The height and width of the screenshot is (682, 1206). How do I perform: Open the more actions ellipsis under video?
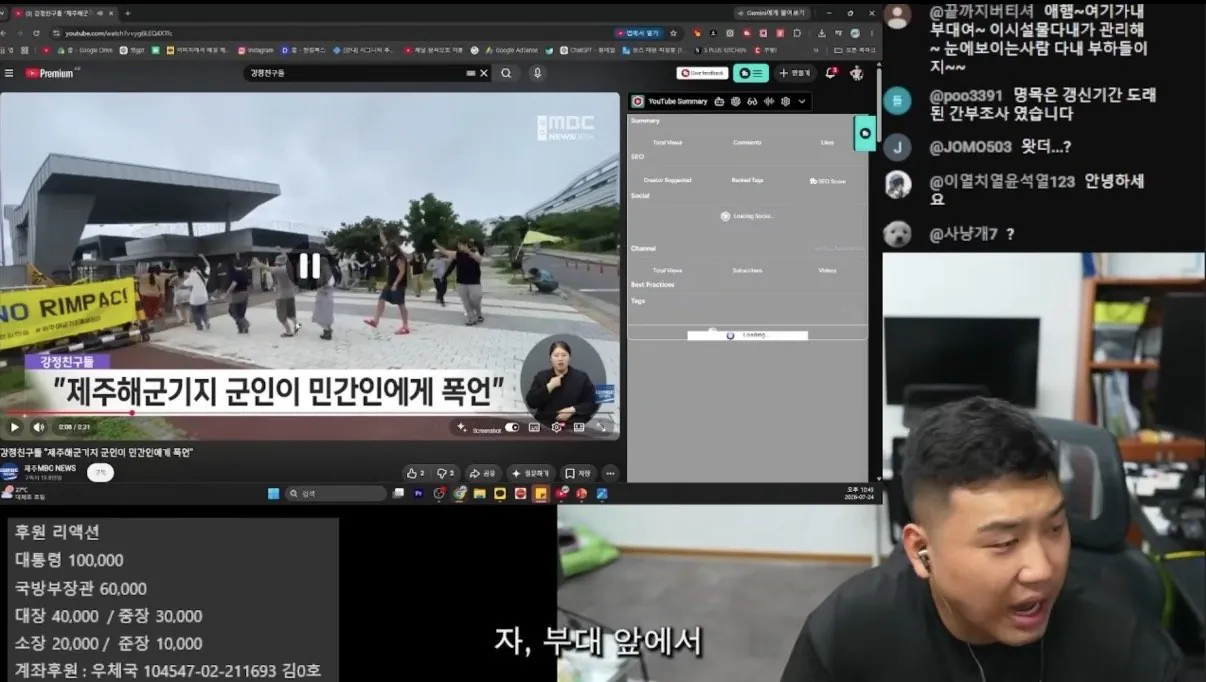610,473
